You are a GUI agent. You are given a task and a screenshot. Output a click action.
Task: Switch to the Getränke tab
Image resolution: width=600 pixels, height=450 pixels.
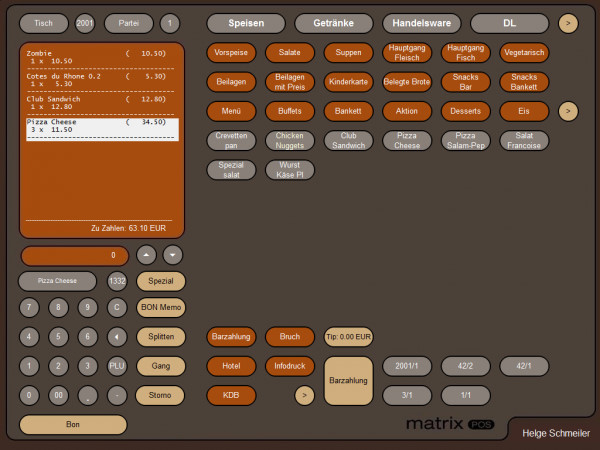click(x=334, y=23)
